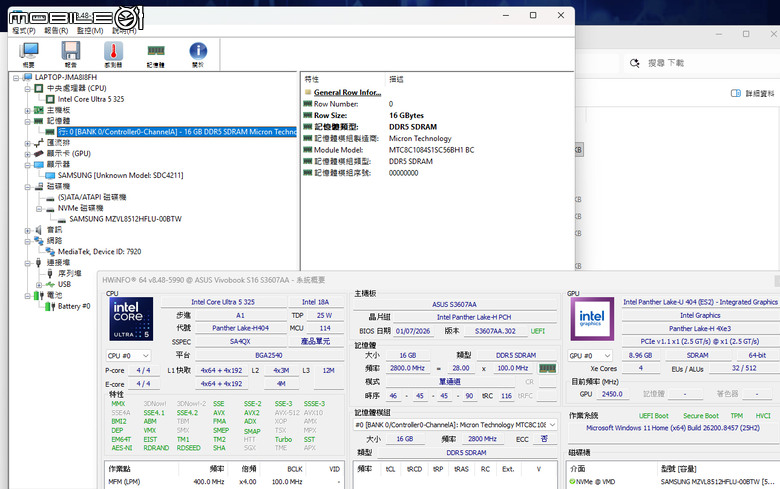Screen dimensions: 780x489
Task: Click the UEFI label beside BIOS version
Action: coord(537,331)
